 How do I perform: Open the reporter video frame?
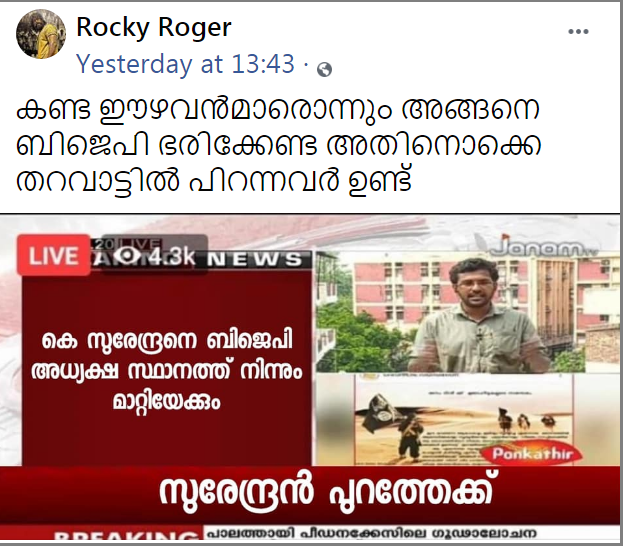pos(467,312)
